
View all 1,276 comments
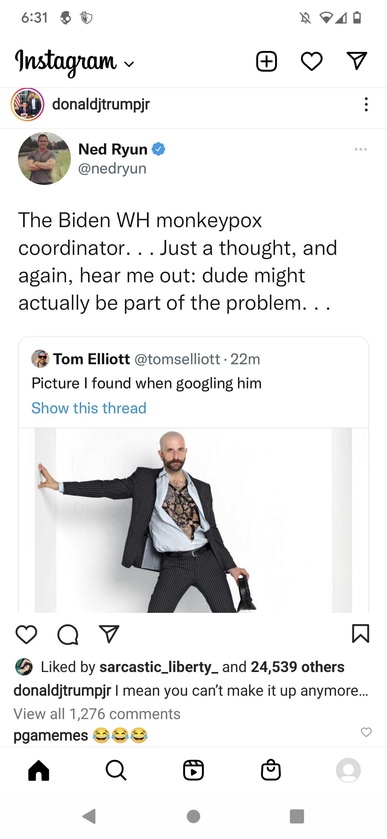click(x=97, y=714)
